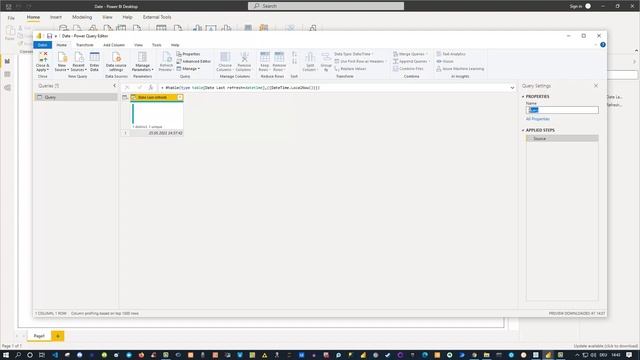Click Use First Row as Headers
Viewport: 640px width, 360px height.
[359, 61]
